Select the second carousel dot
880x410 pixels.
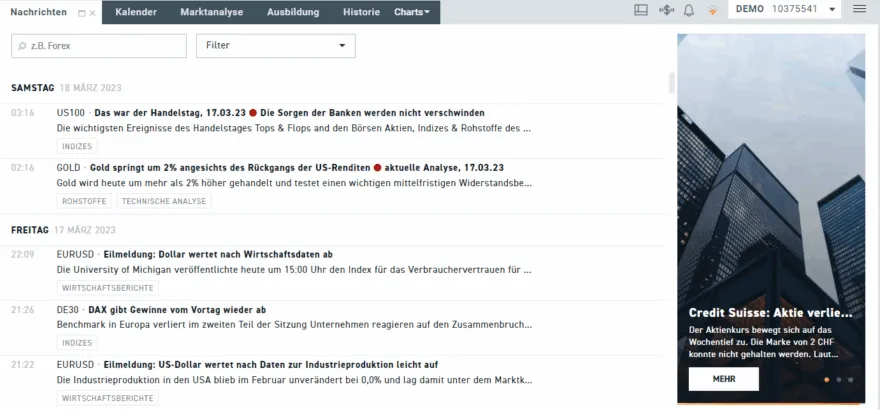point(838,380)
